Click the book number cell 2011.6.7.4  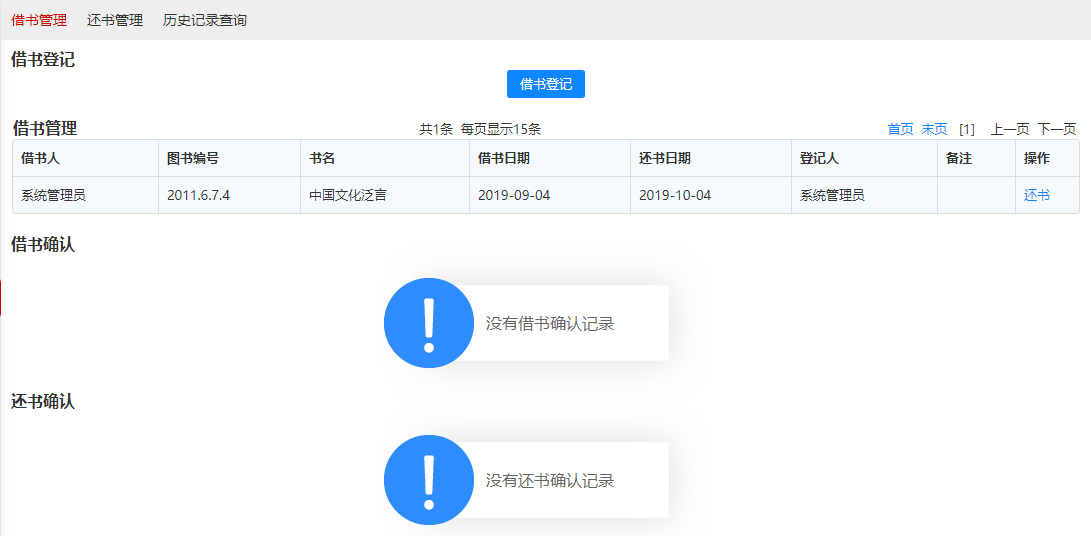click(198, 195)
